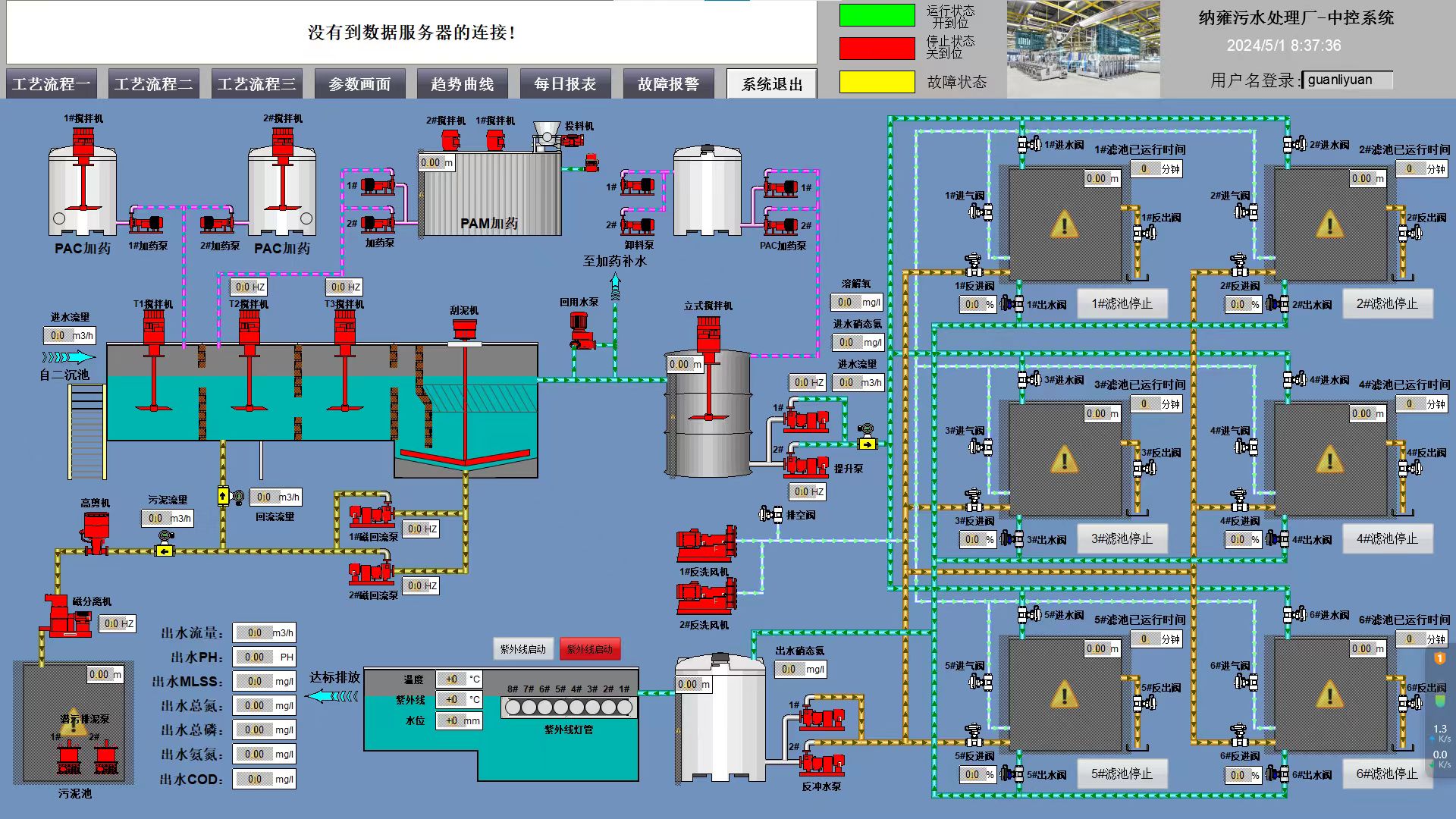Click the 紫外线灯管 lamp array

[569, 708]
